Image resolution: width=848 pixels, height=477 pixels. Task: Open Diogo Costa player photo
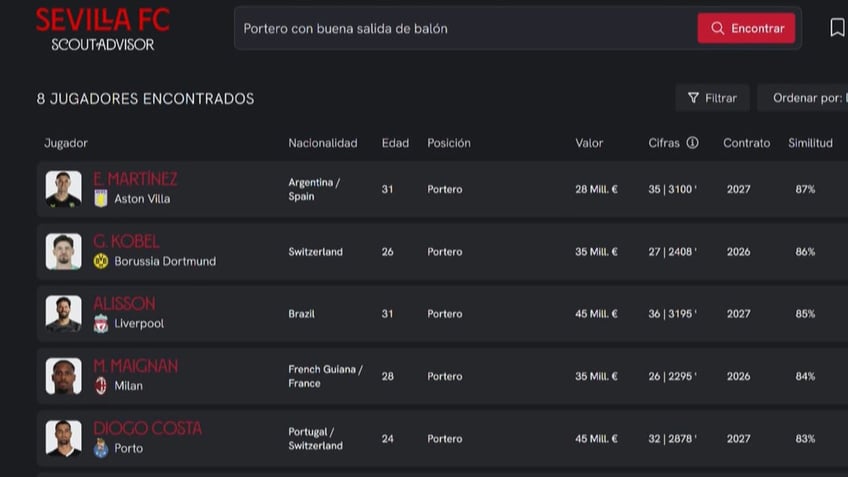tap(63, 439)
